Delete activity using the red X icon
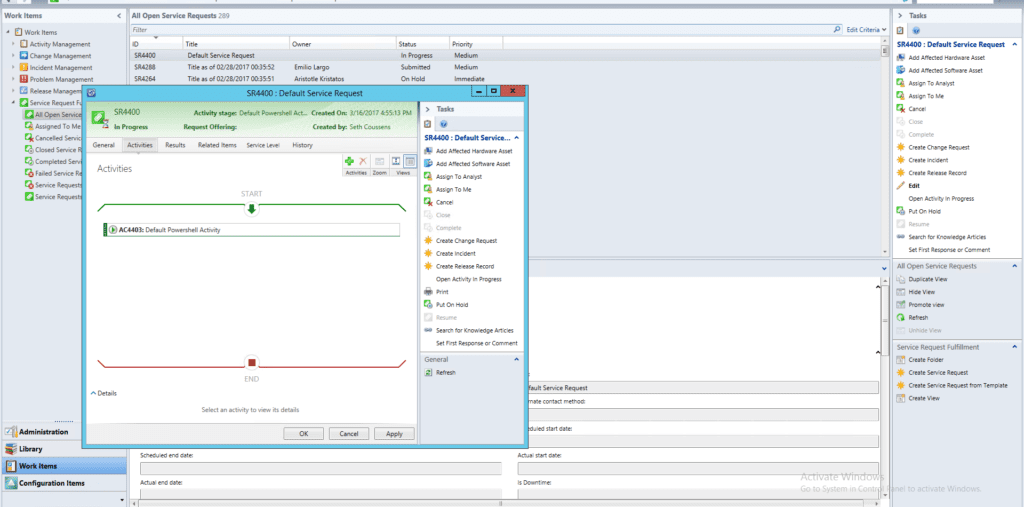 click(363, 161)
